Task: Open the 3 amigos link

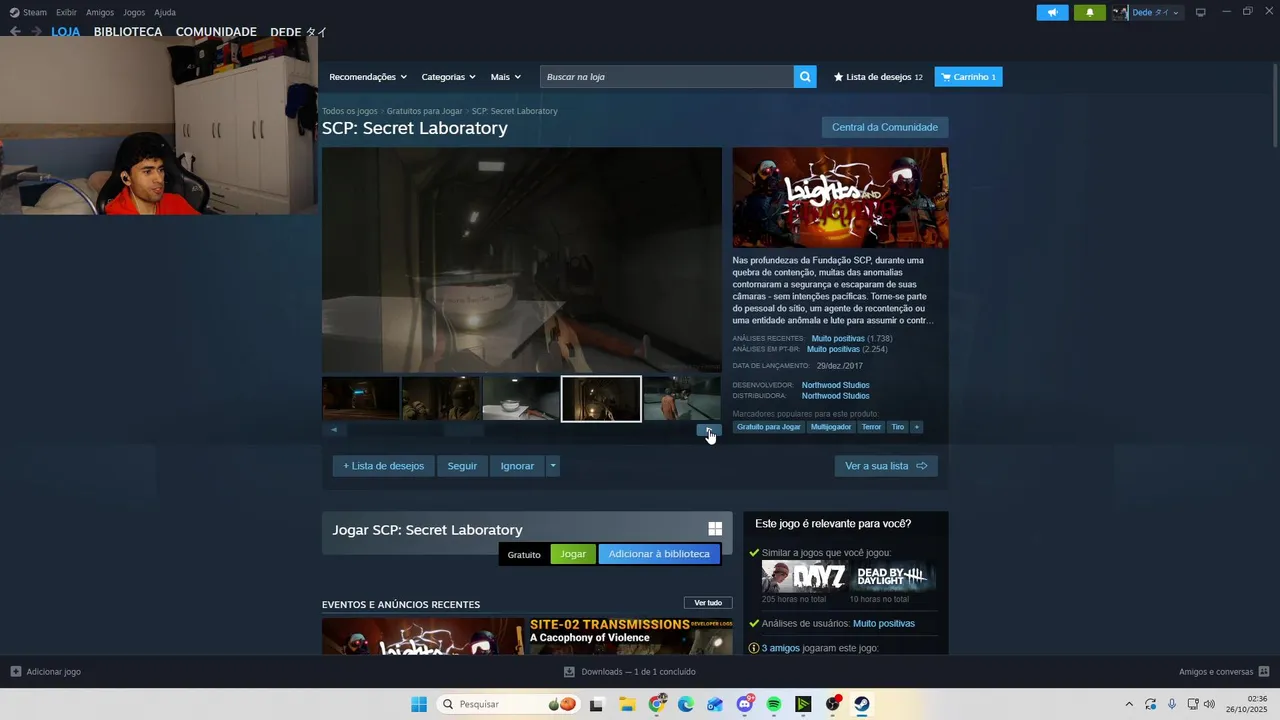Action: click(x=780, y=648)
